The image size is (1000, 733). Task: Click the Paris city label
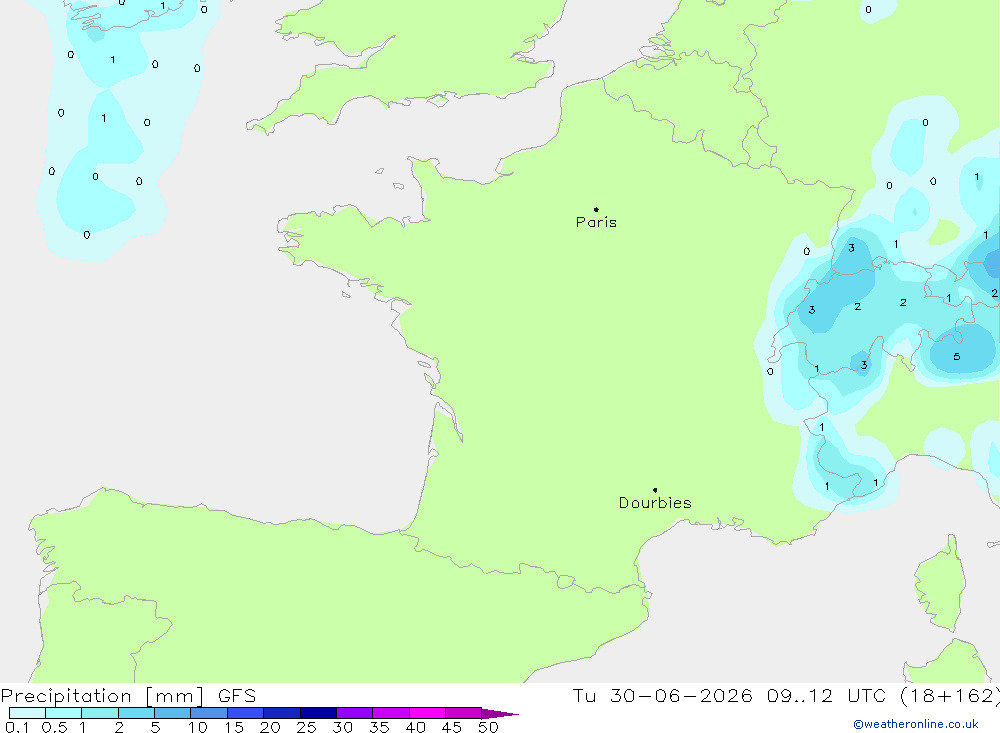pos(596,222)
